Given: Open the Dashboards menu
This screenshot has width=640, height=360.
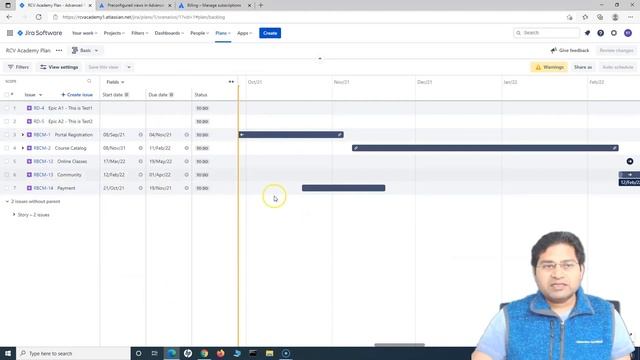Looking at the screenshot, I should 169,33.
